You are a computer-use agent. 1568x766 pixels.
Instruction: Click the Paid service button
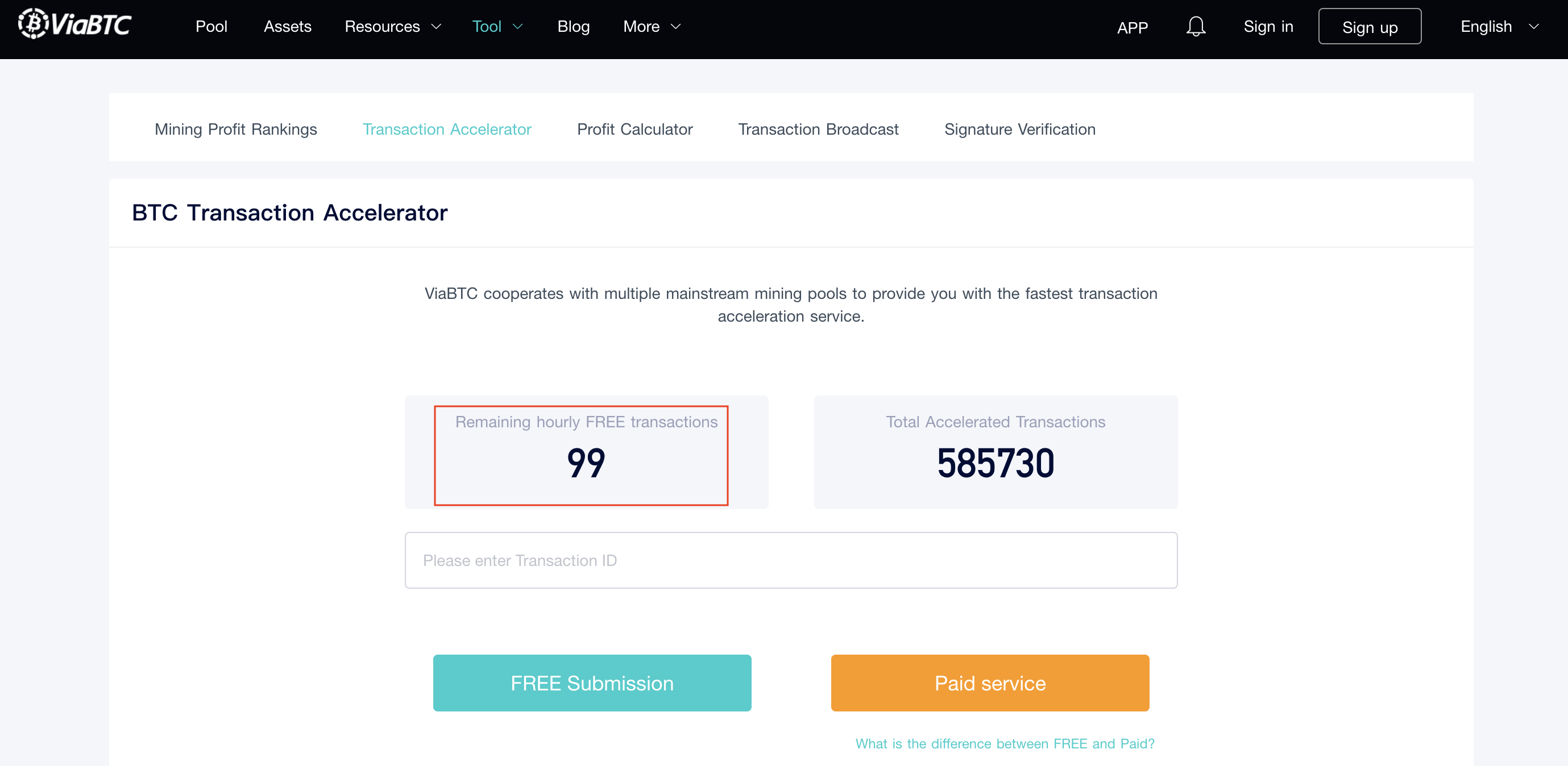click(x=989, y=682)
